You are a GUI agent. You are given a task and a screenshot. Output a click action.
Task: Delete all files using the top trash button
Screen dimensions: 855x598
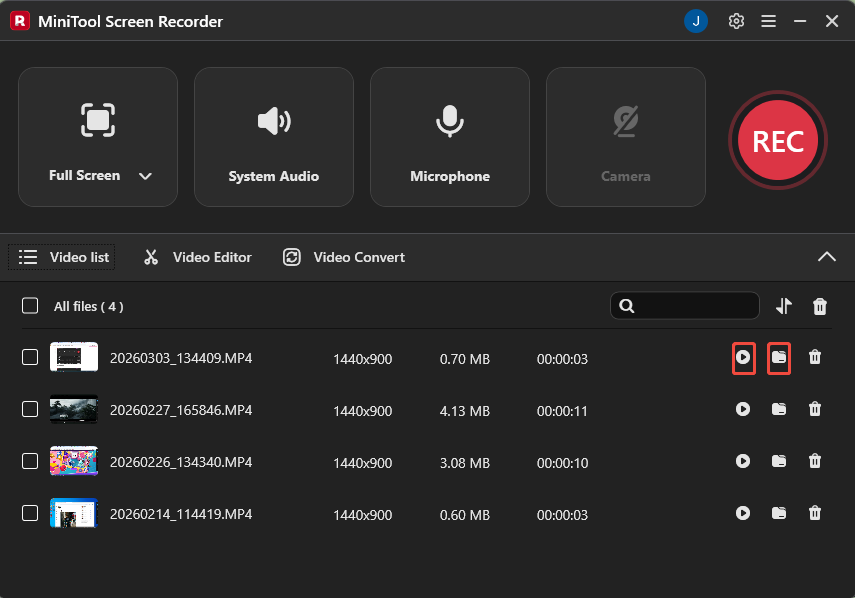tap(819, 306)
